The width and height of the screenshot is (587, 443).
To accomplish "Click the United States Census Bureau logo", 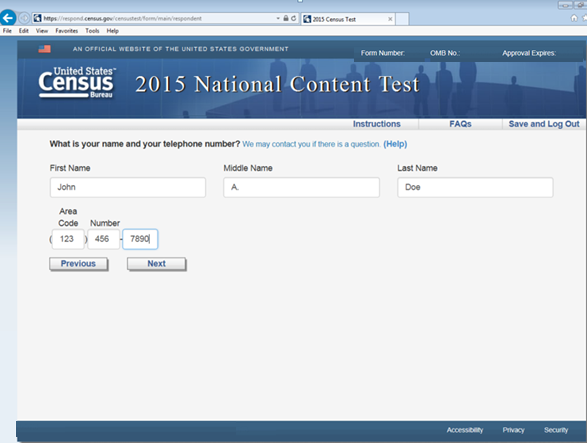I will [x=77, y=83].
